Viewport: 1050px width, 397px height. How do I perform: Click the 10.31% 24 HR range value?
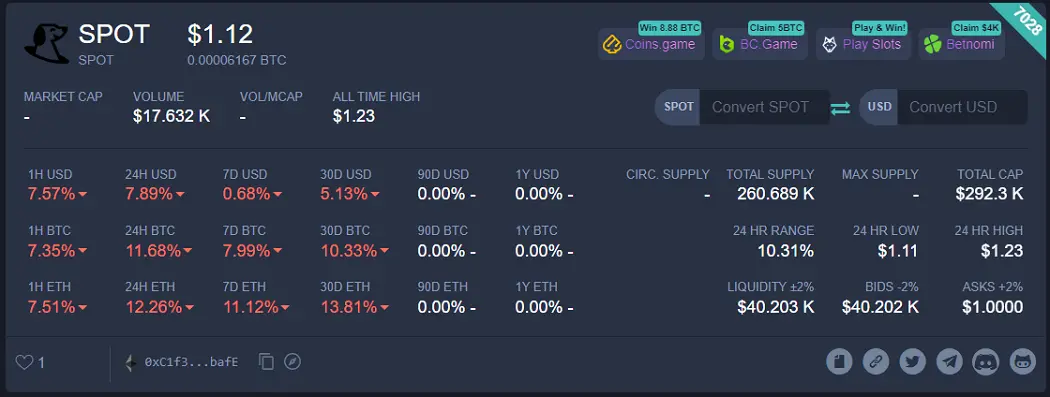(785, 251)
